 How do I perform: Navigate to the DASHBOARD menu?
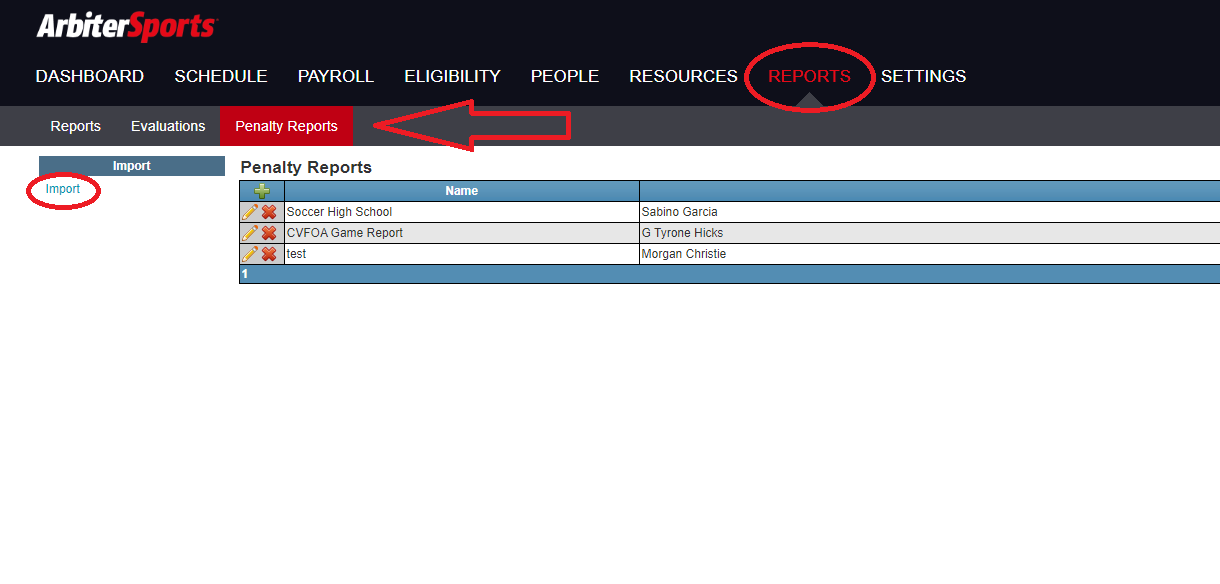point(89,76)
